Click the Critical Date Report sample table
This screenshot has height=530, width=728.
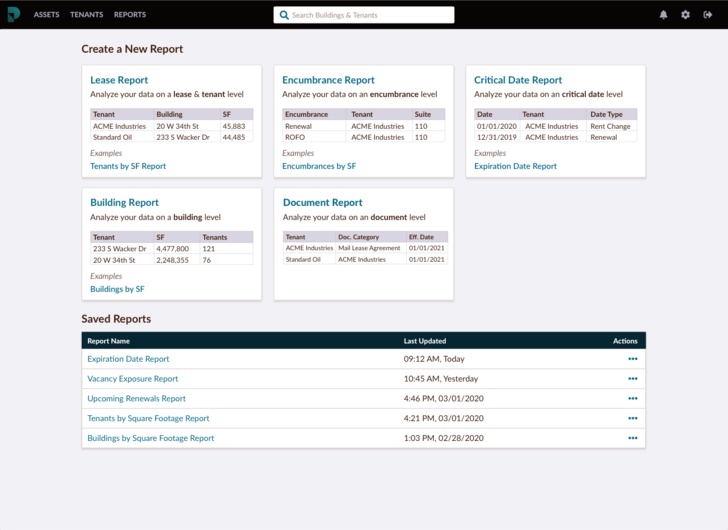coord(555,125)
